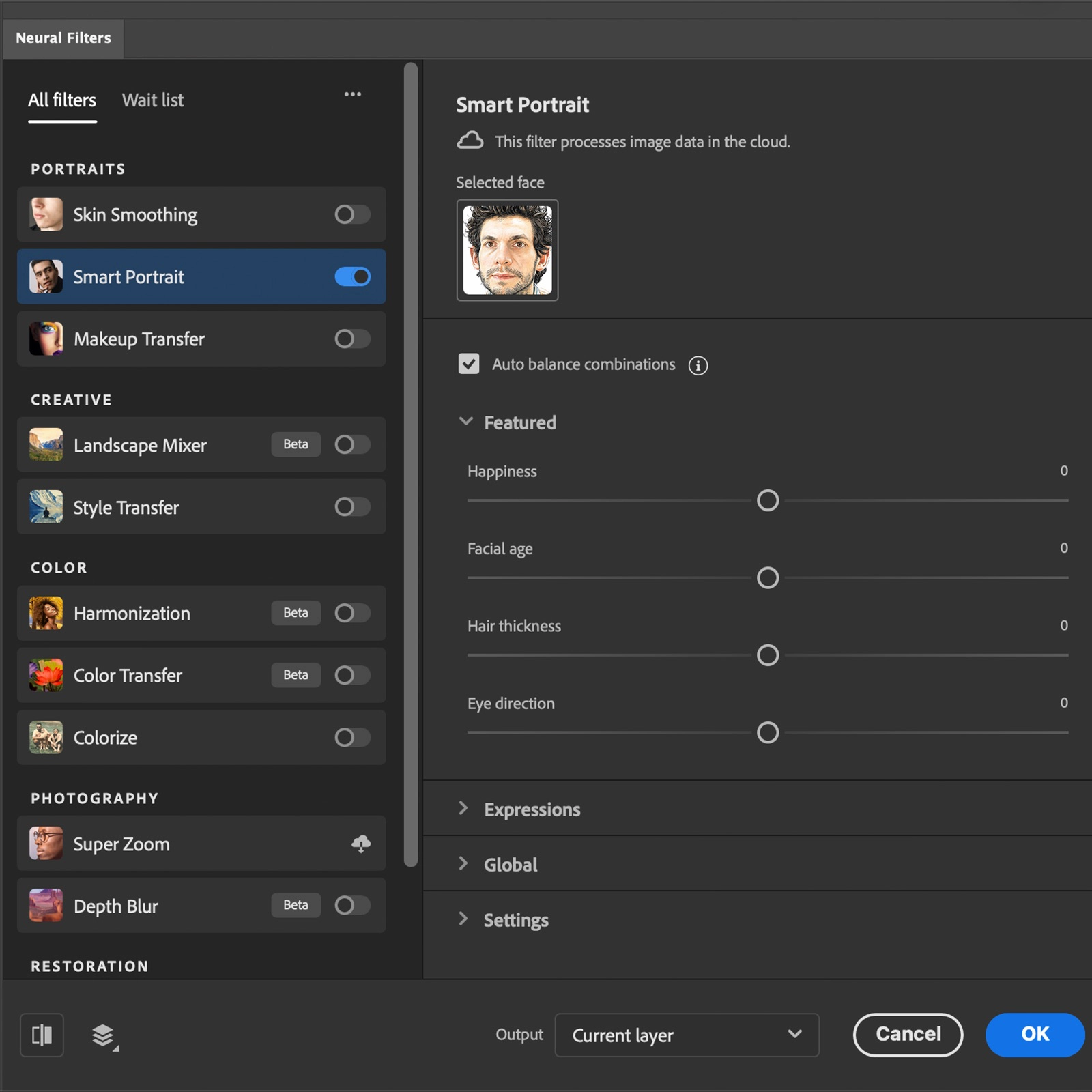This screenshot has height=1092, width=1092.
Task: Click the Beta badge on Landscape Mixer
Action: tap(296, 444)
